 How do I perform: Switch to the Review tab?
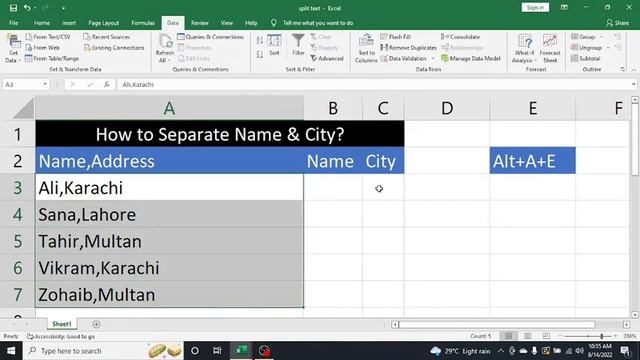click(x=200, y=23)
